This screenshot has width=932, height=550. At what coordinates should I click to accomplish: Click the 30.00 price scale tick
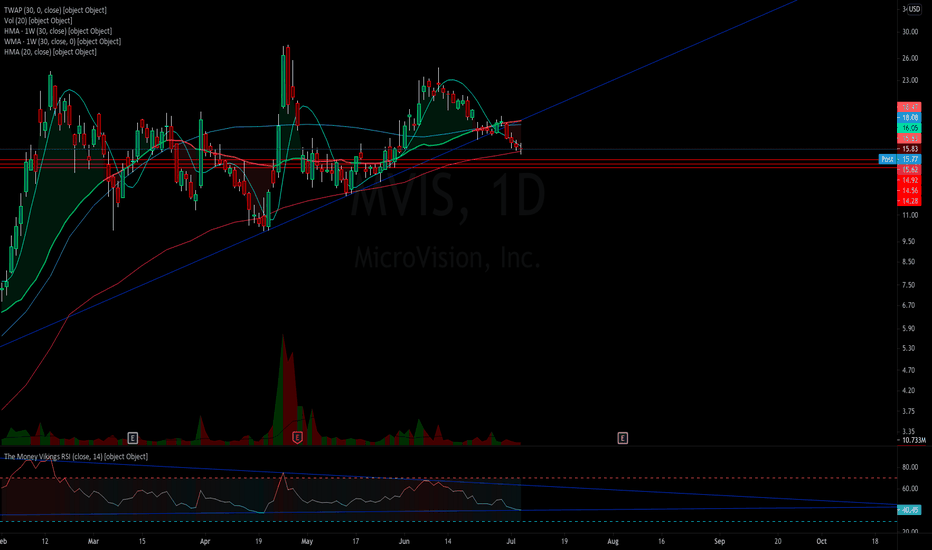click(x=910, y=32)
